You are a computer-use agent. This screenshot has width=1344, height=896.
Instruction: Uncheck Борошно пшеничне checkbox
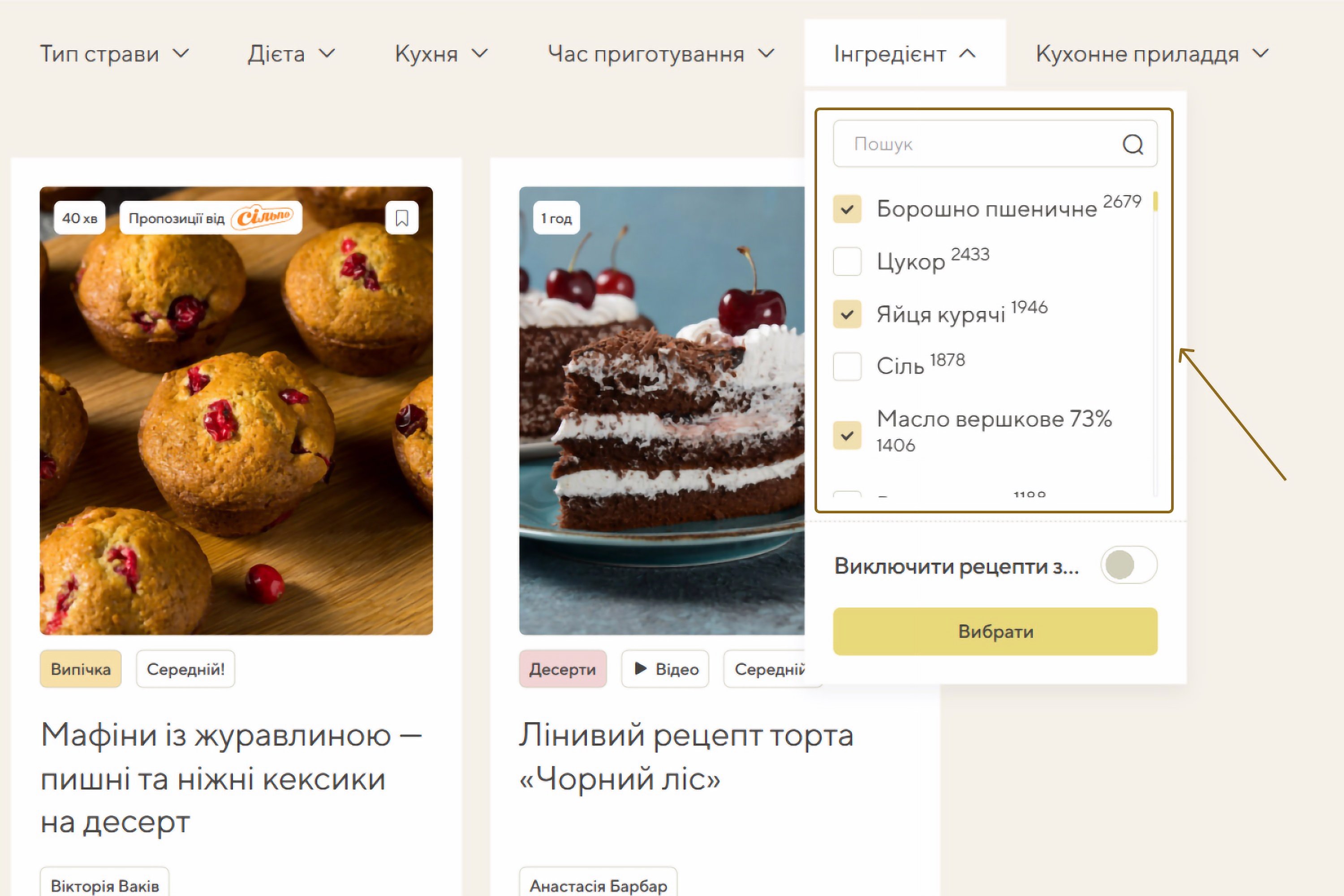coord(847,209)
